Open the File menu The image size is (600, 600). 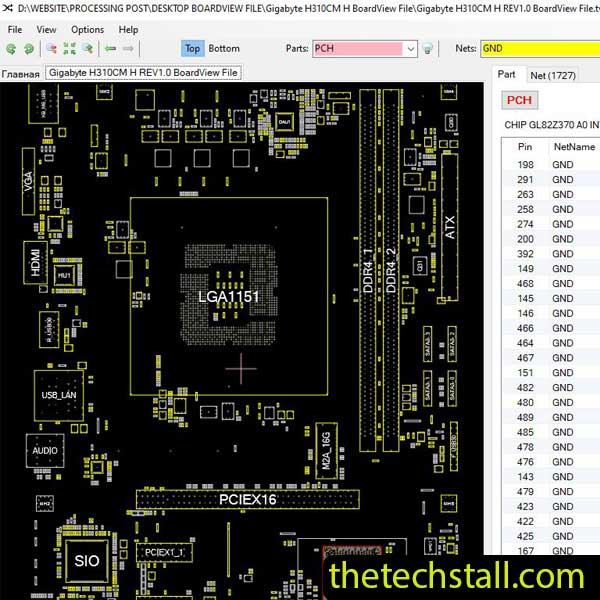(15, 30)
